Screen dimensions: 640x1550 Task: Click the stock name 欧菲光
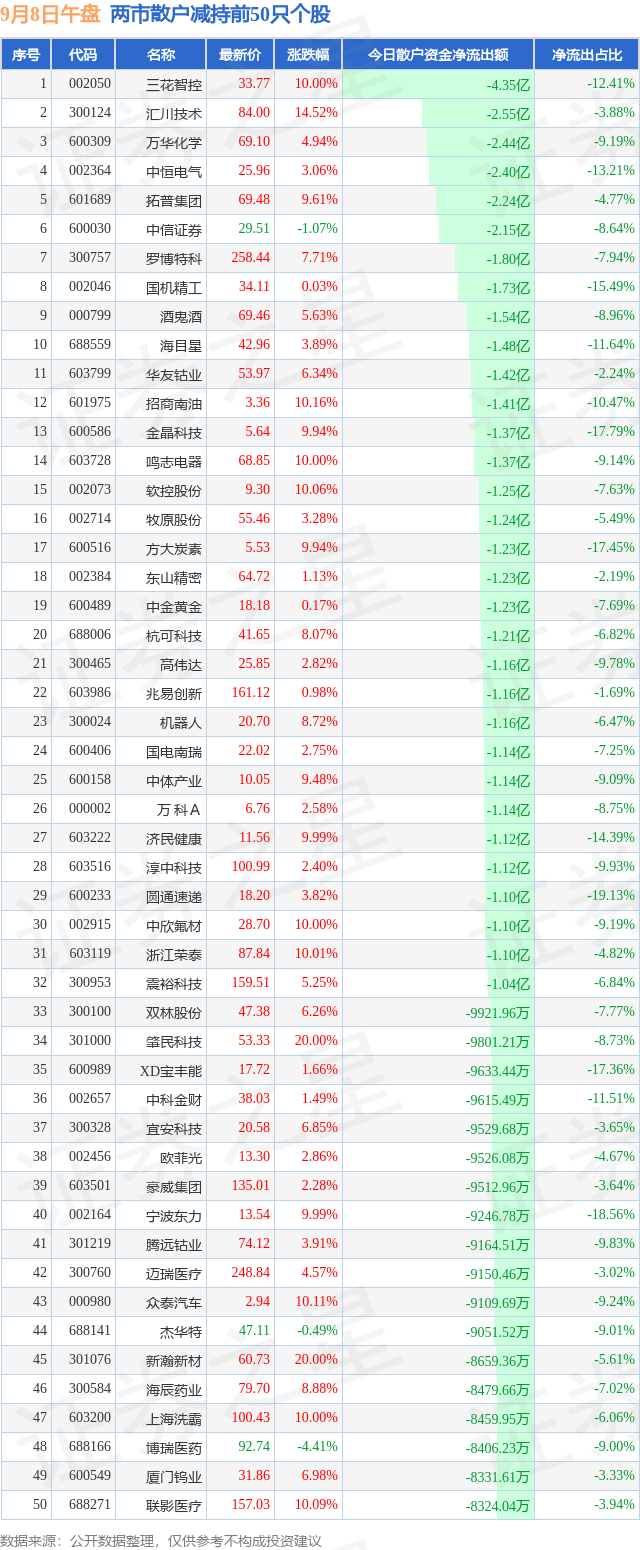click(181, 1157)
